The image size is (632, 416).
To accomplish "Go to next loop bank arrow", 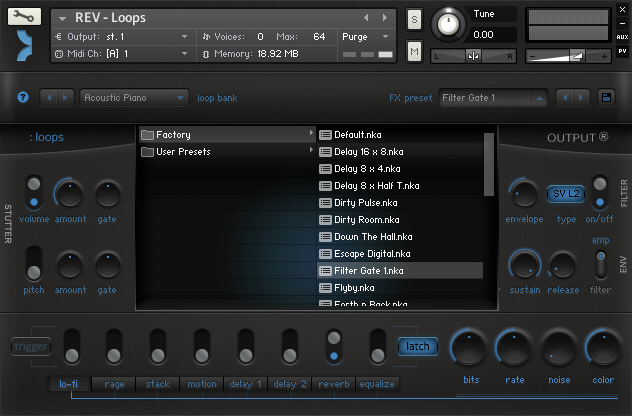I will [x=65, y=98].
